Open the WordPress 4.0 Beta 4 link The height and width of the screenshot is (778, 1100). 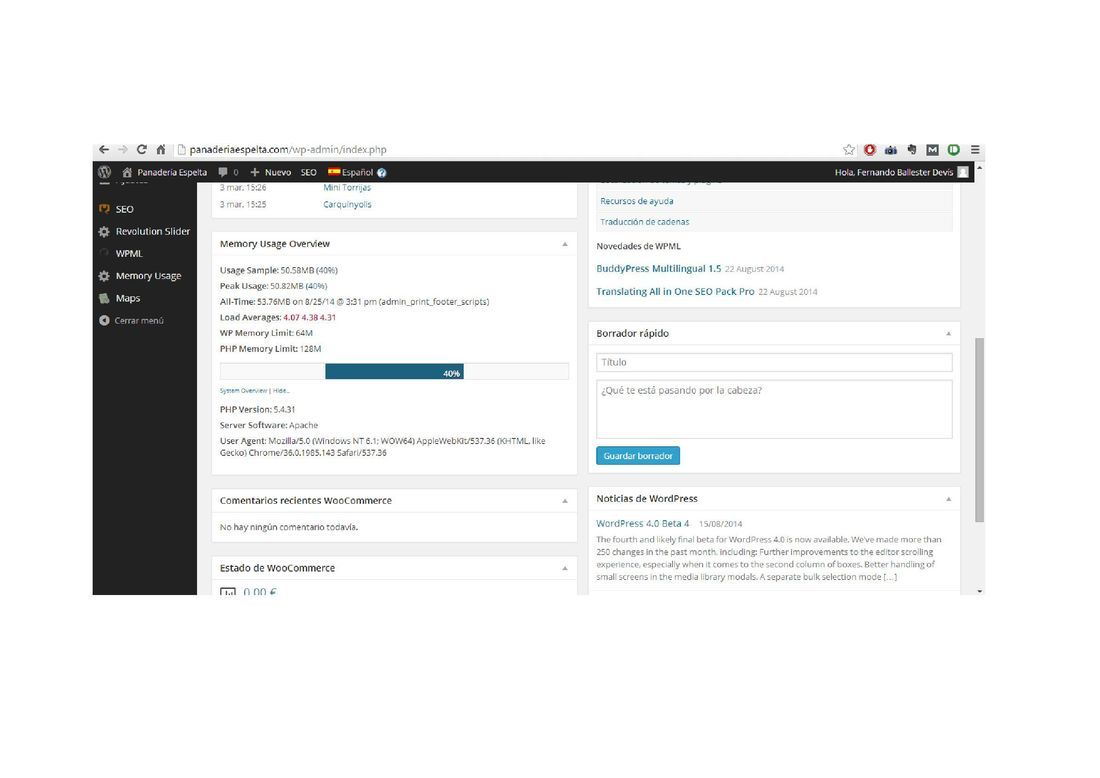tap(643, 523)
